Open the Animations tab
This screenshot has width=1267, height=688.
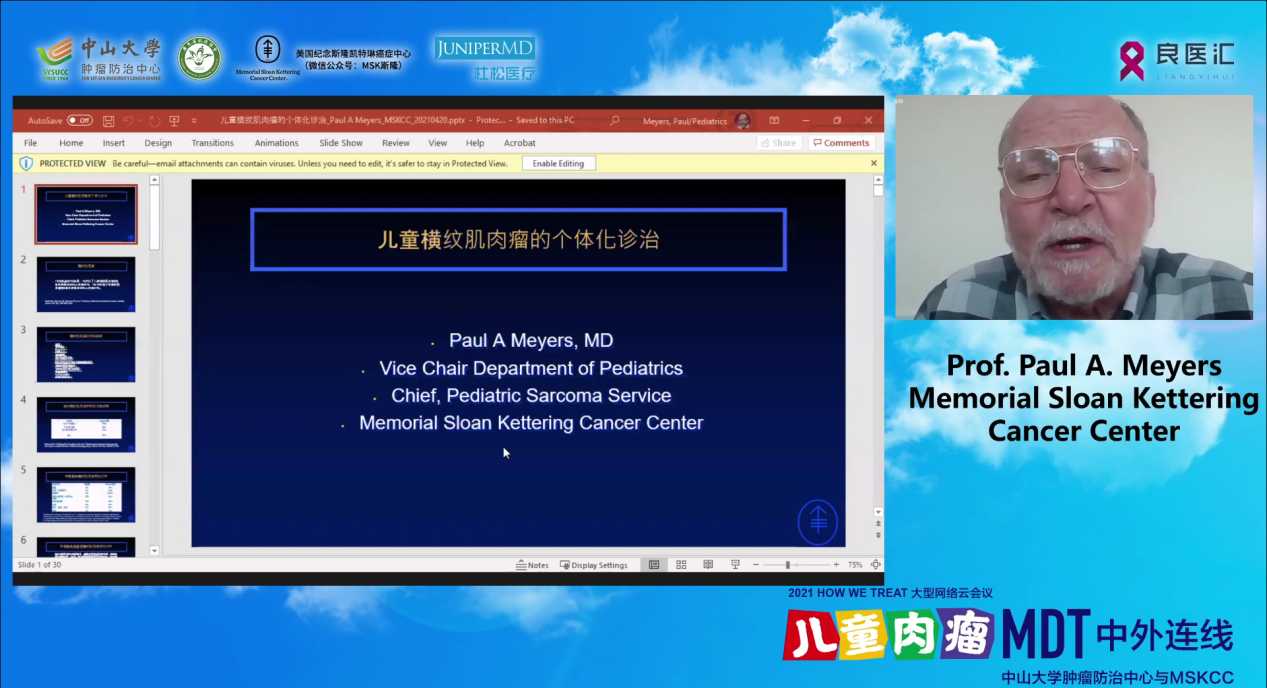[x=277, y=143]
